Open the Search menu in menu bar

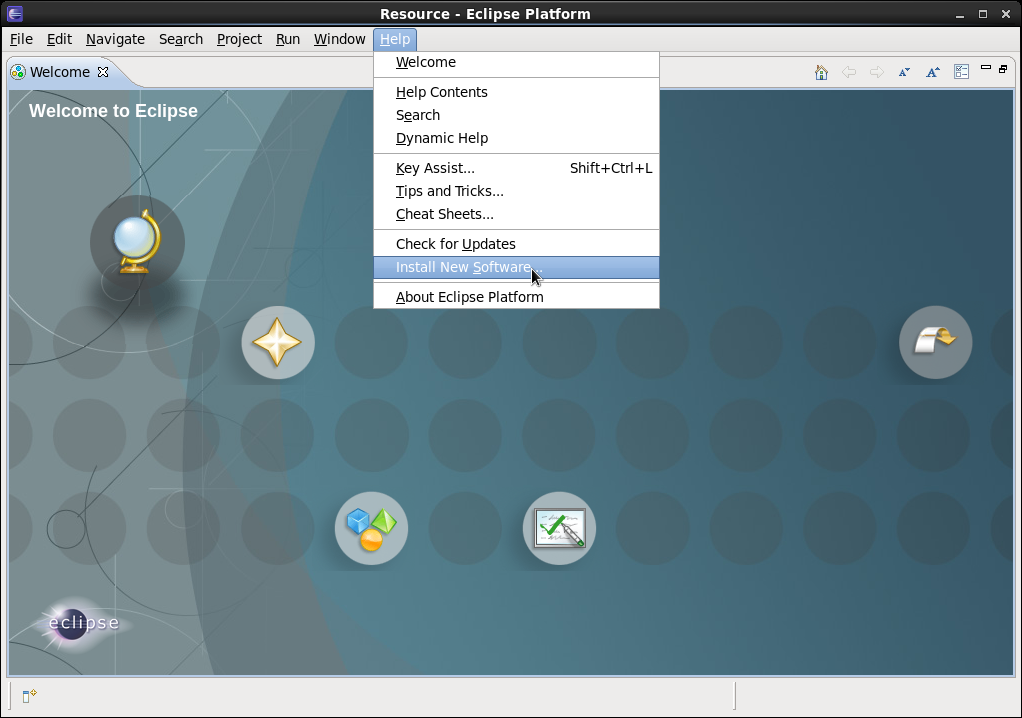[181, 39]
